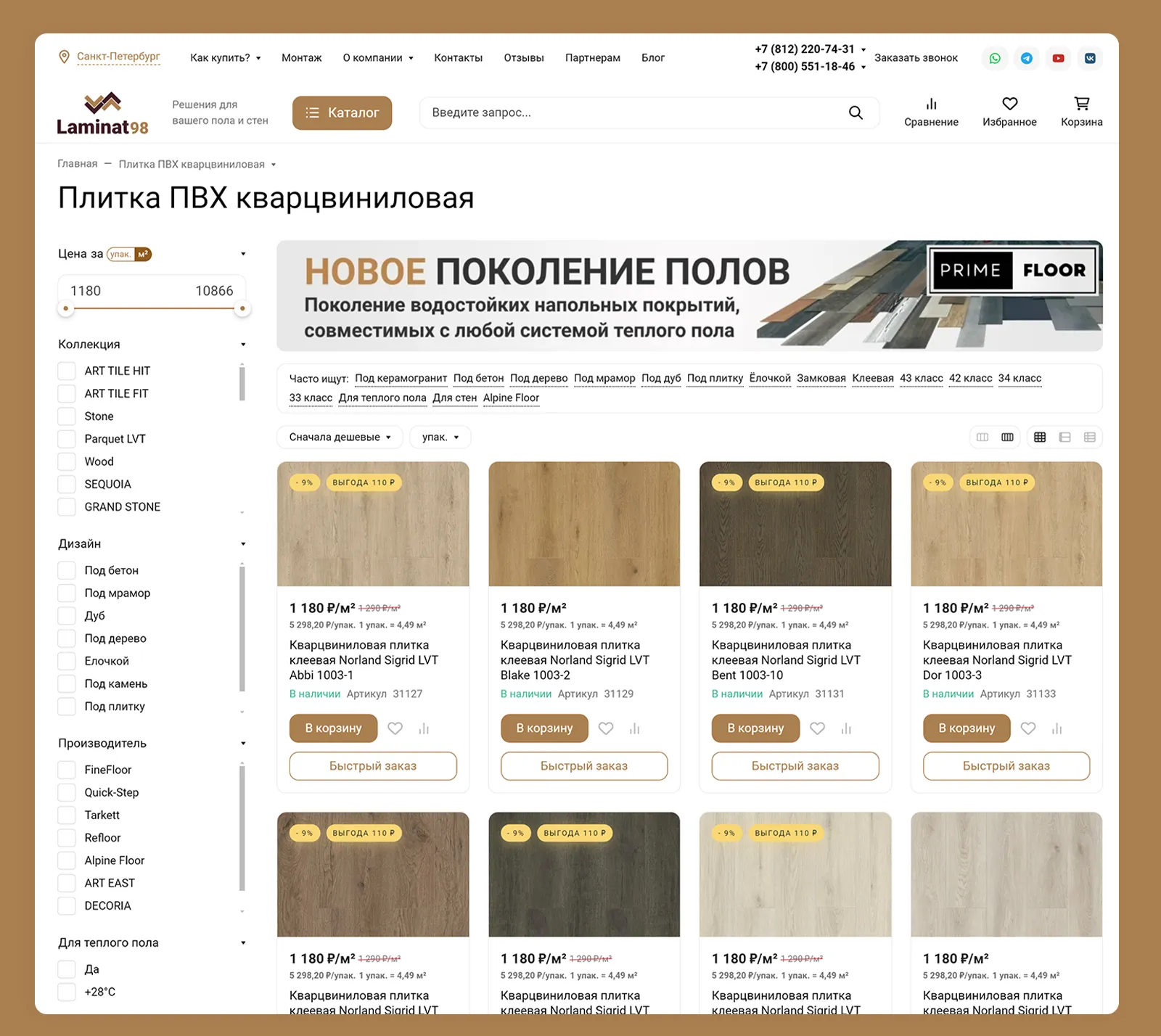Tick the Quick-Step manufacturer checkbox
The image size is (1161, 1036).
coord(67,792)
